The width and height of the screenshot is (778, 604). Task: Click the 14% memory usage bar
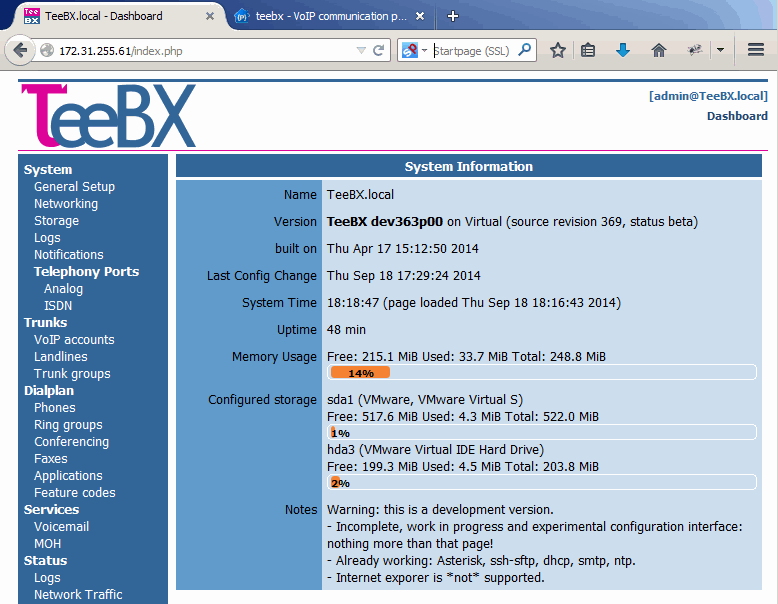tap(542, 372)
